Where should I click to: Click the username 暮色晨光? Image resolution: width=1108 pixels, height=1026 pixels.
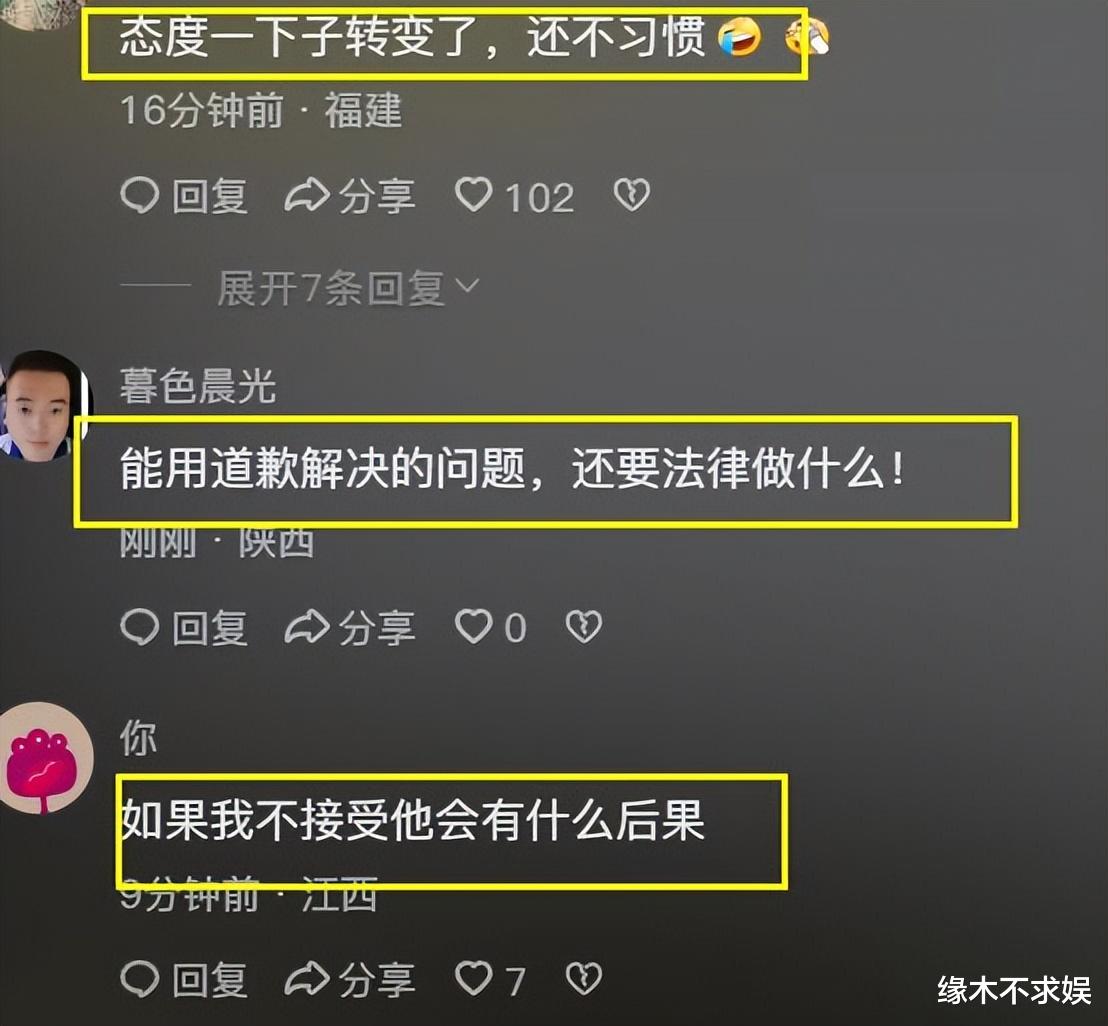(x=198, y=386)
